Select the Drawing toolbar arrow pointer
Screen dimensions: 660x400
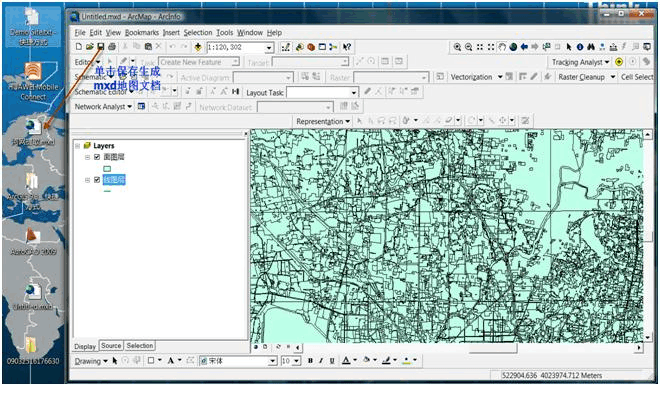(x=114, y=361)
